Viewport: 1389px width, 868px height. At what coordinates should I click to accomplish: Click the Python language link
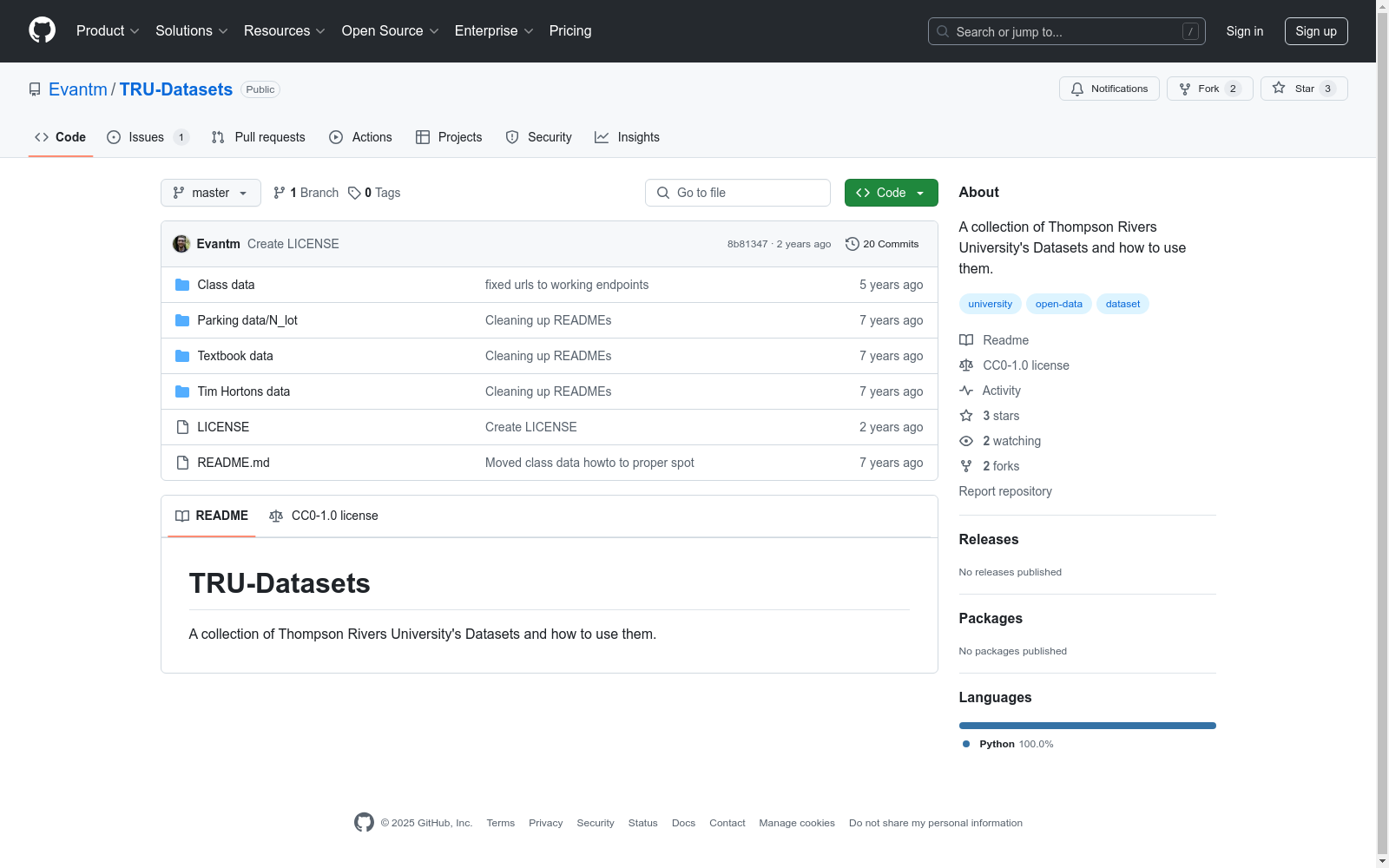pos(1008,744)
